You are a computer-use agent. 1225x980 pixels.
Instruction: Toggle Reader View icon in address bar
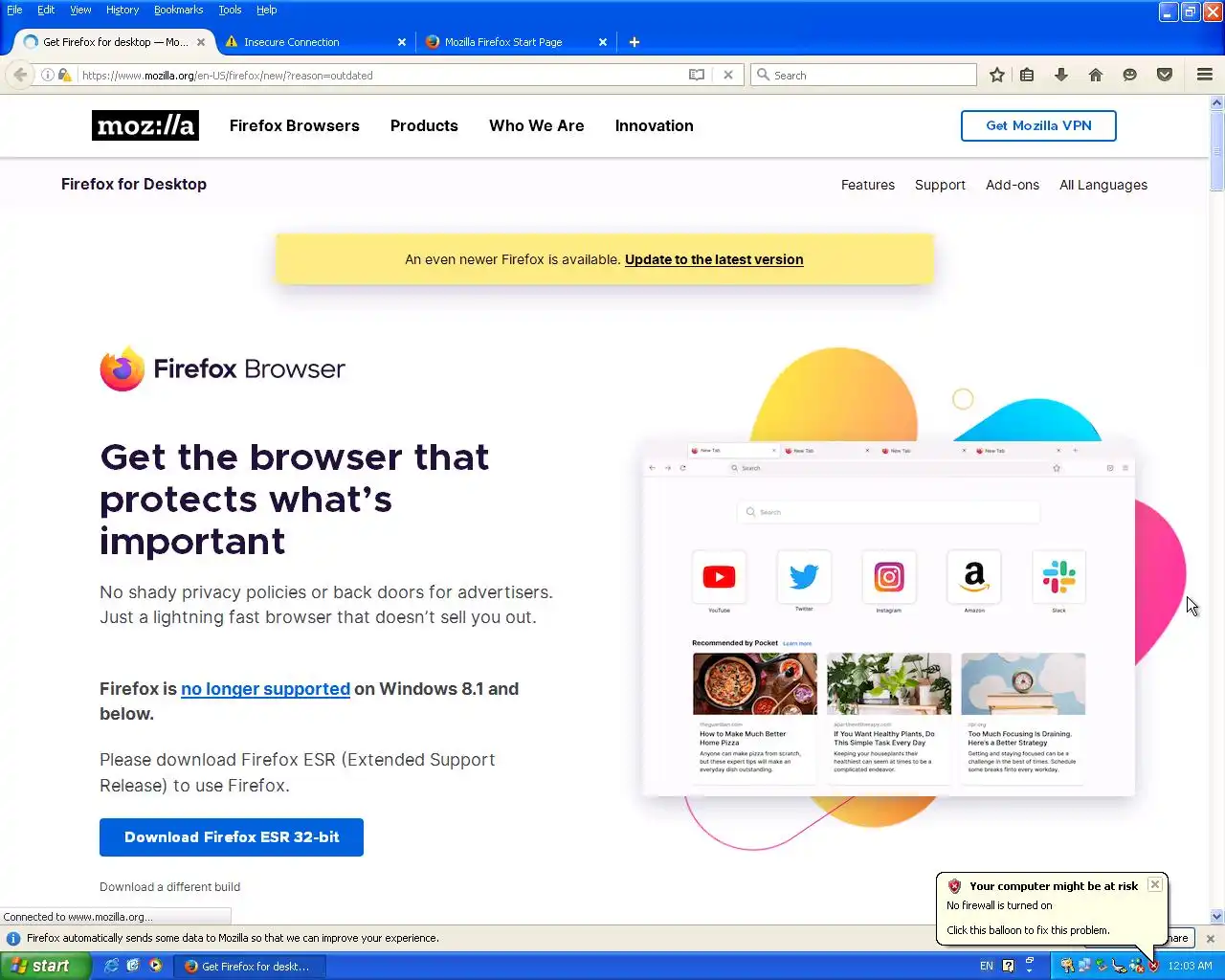tap(697, 75)
